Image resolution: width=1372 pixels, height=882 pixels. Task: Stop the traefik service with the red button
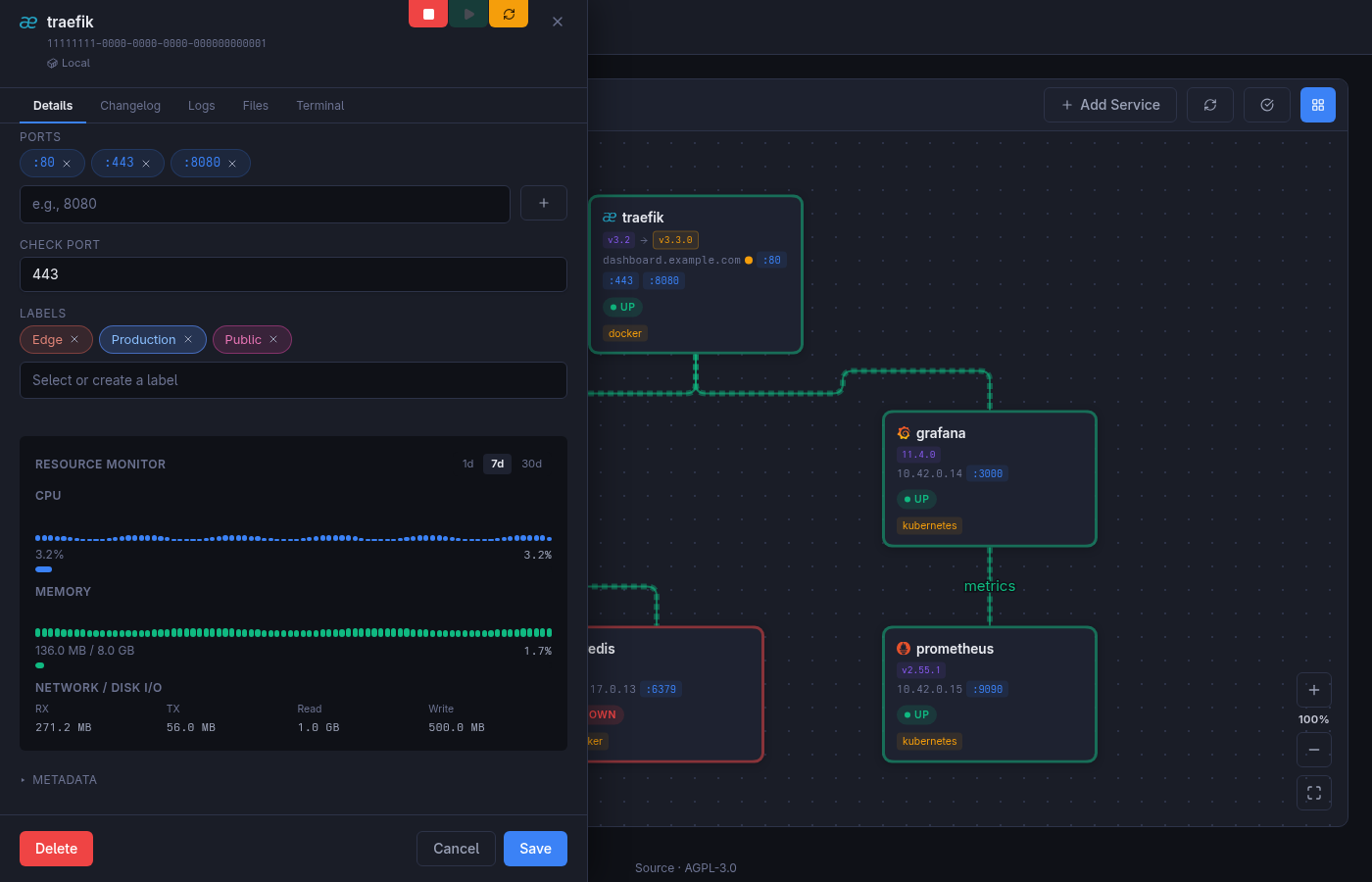pos(428,14)
